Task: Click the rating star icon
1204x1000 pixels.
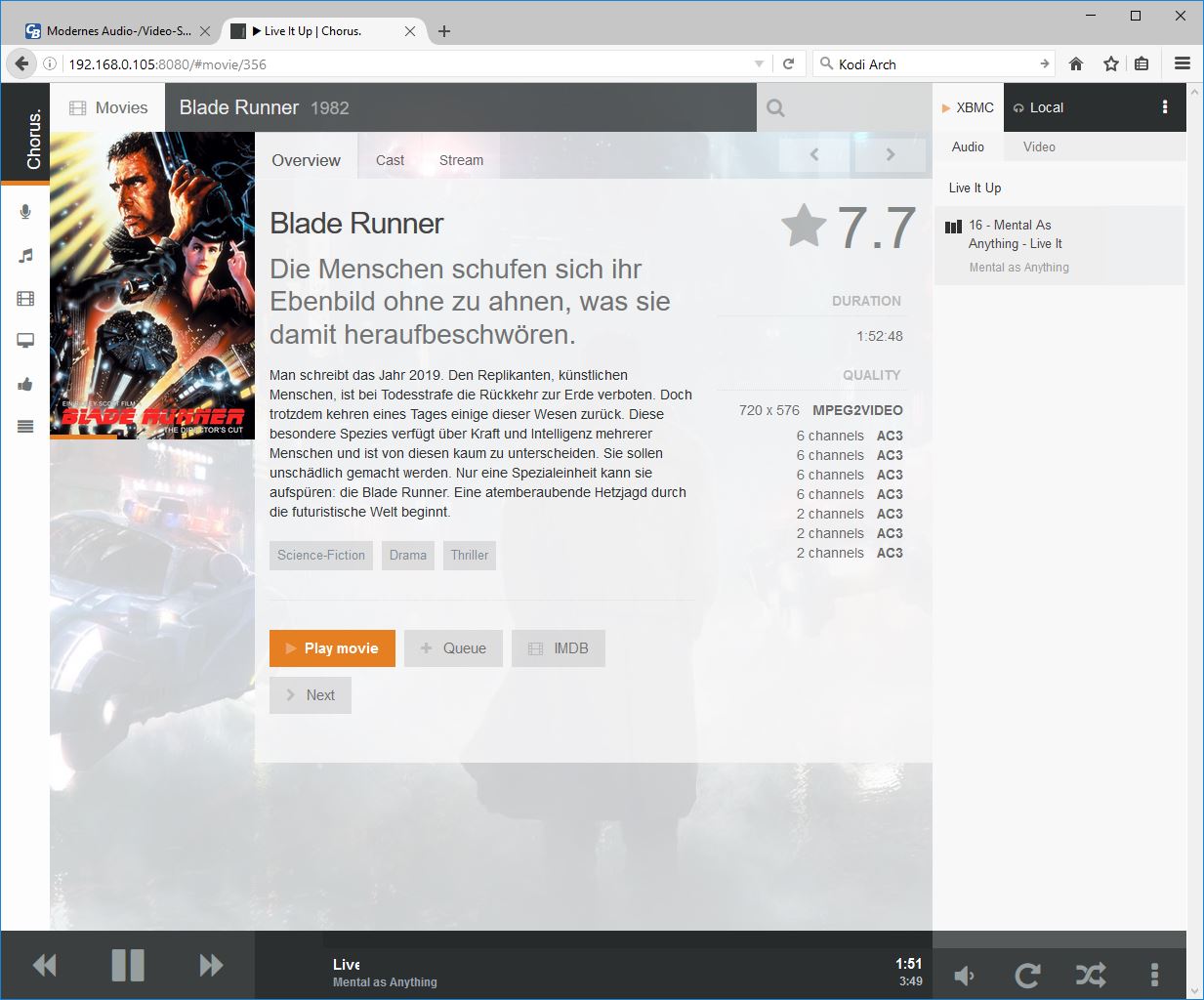Action: [x=804, y=227]
